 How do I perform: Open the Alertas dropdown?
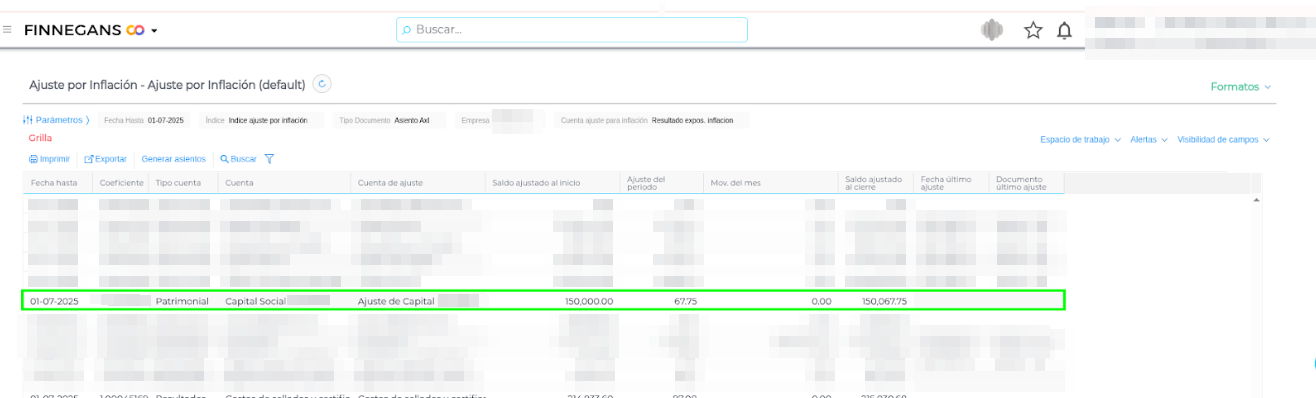pos(1148,140)
